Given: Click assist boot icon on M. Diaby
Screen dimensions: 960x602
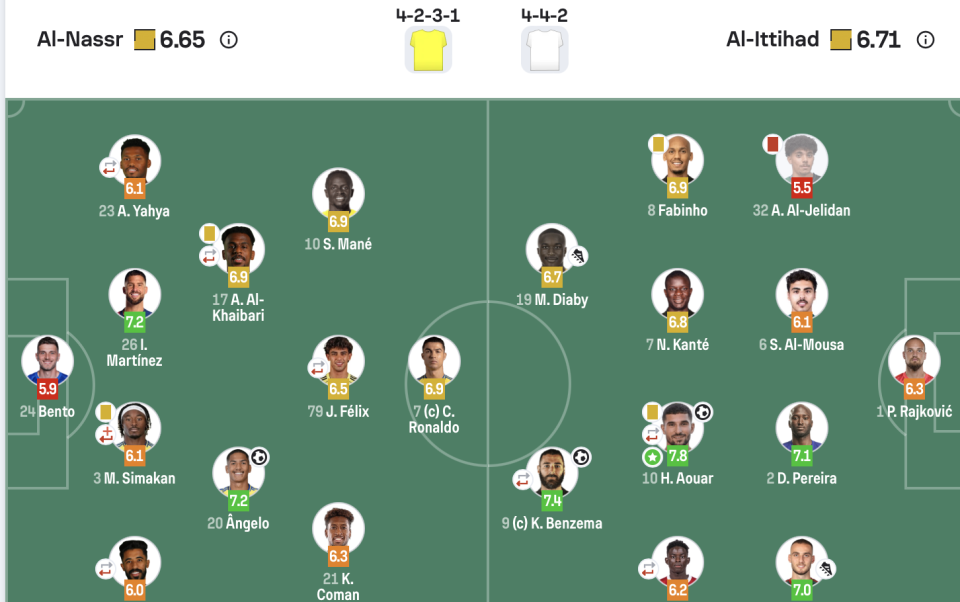Looking at the screenshot, I should point(577,256).
